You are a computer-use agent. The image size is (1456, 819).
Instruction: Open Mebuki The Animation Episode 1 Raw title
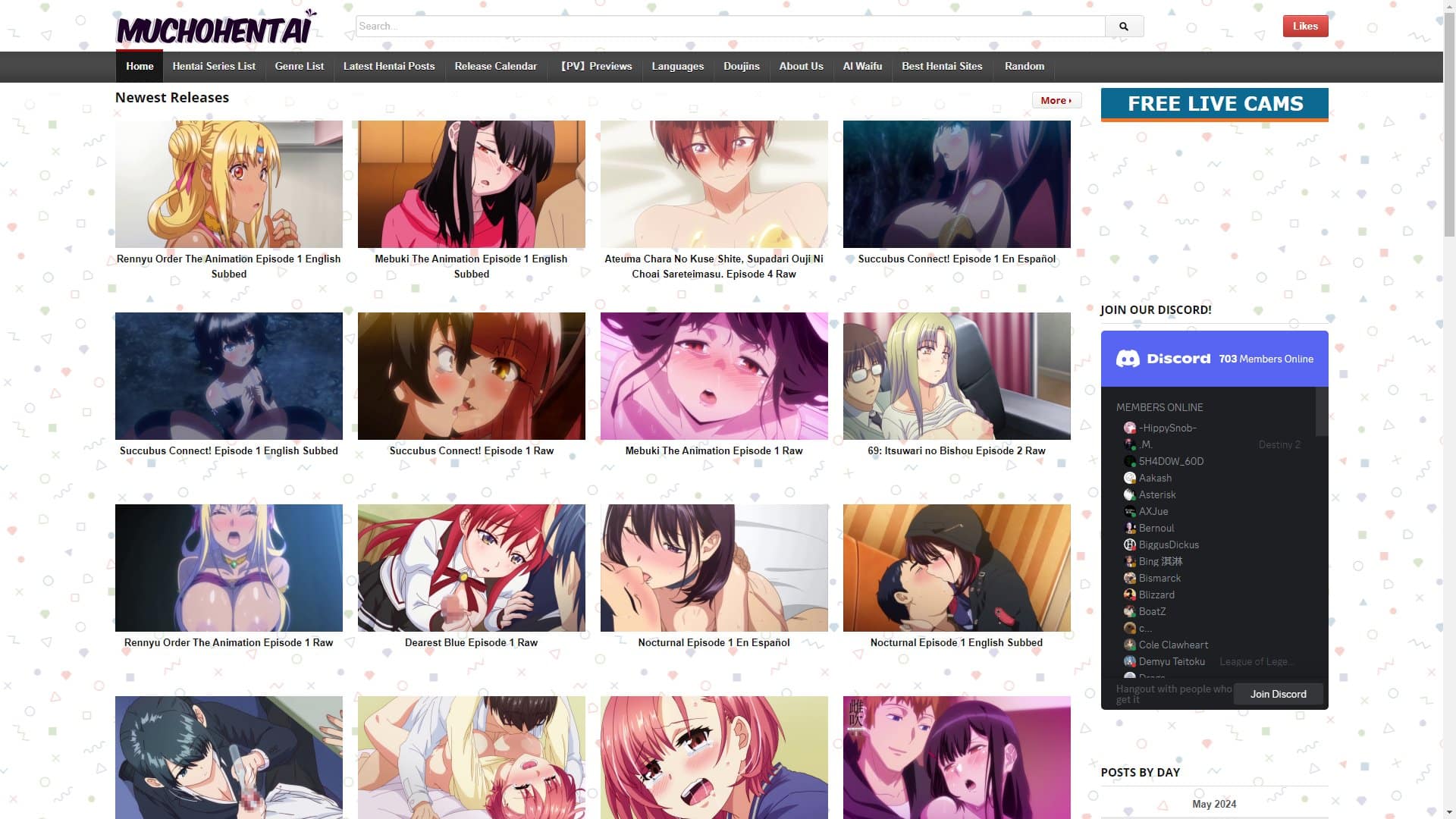tap(714, 450)
